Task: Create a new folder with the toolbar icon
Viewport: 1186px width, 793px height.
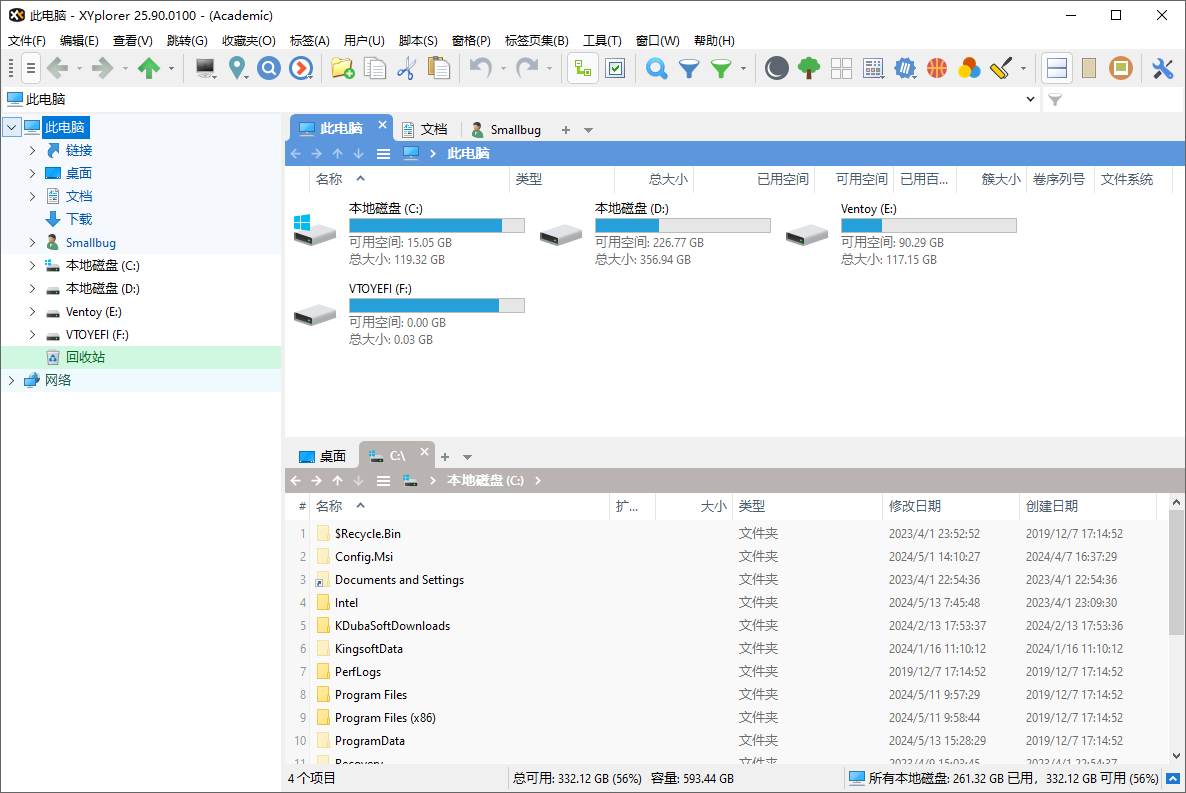Action: pyautogui.click(x=343, y=69)
